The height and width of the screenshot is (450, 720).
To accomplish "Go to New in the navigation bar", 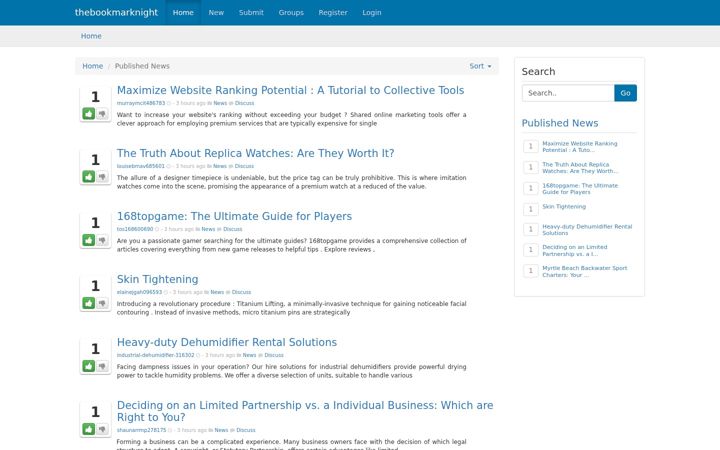I will [216, 12].
